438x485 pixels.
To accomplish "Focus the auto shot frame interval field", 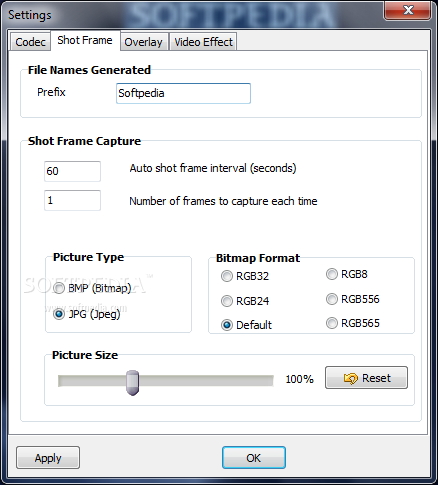I will coord(72,171).
